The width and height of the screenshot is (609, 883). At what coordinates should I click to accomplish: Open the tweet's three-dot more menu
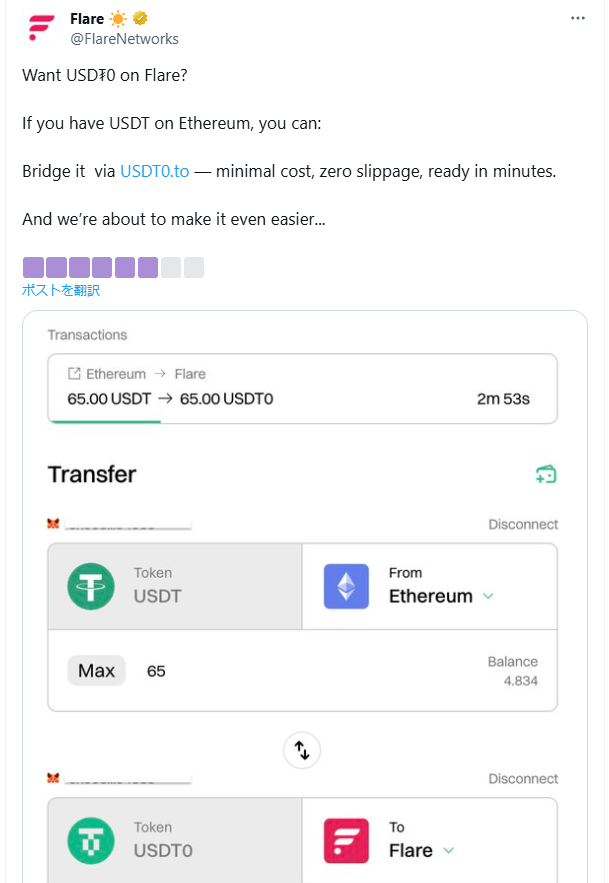pos(577,19)
